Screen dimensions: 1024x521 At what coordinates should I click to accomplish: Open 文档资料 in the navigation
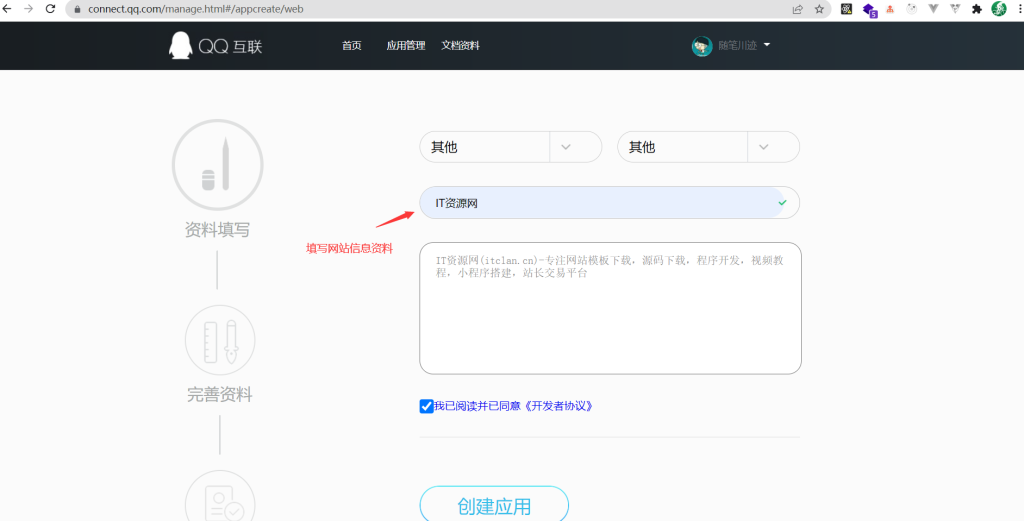(x=460, y=46)
